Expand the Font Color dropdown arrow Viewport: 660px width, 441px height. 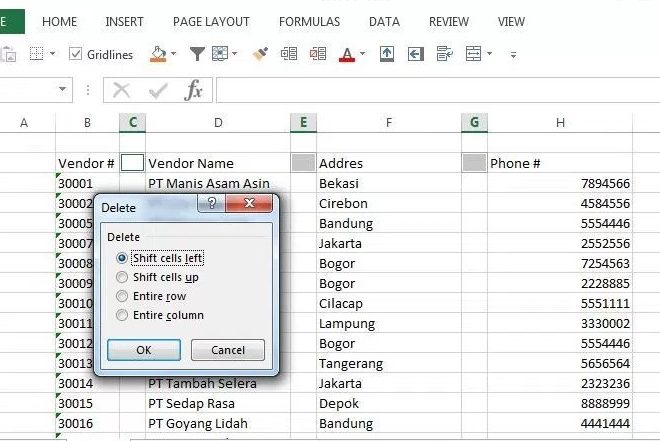pyautogui.click(x=362, y=54)
